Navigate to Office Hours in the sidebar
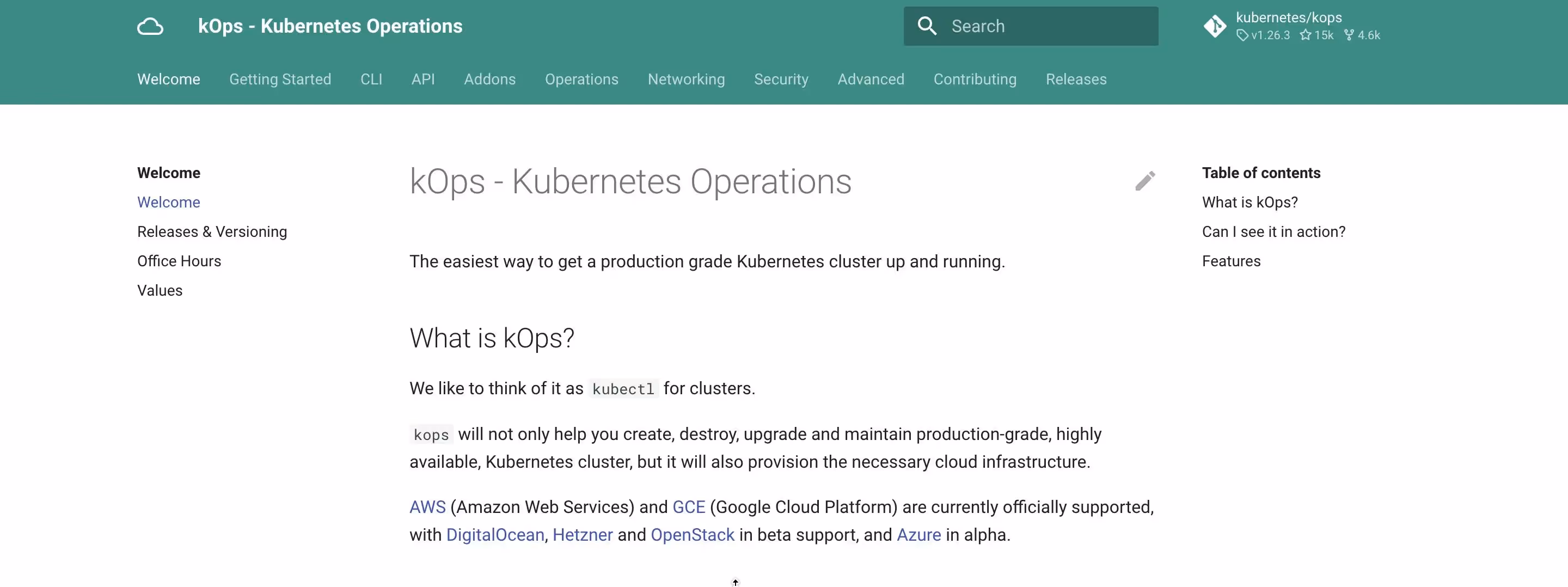The width and height of the screenshot is (1568, 587). click(x=179, y=261)
